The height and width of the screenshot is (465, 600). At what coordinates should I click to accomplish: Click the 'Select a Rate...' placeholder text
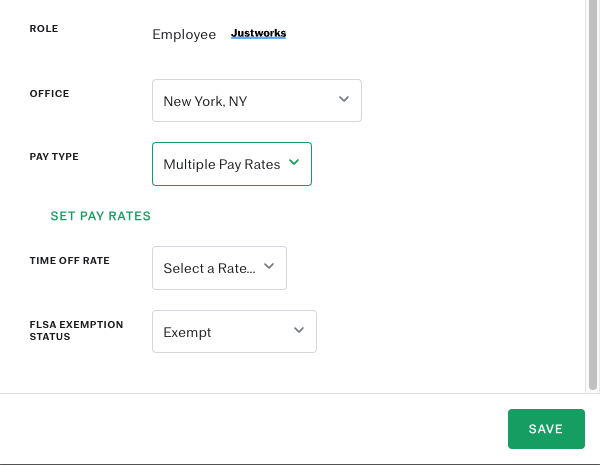(x=209, y=268)
